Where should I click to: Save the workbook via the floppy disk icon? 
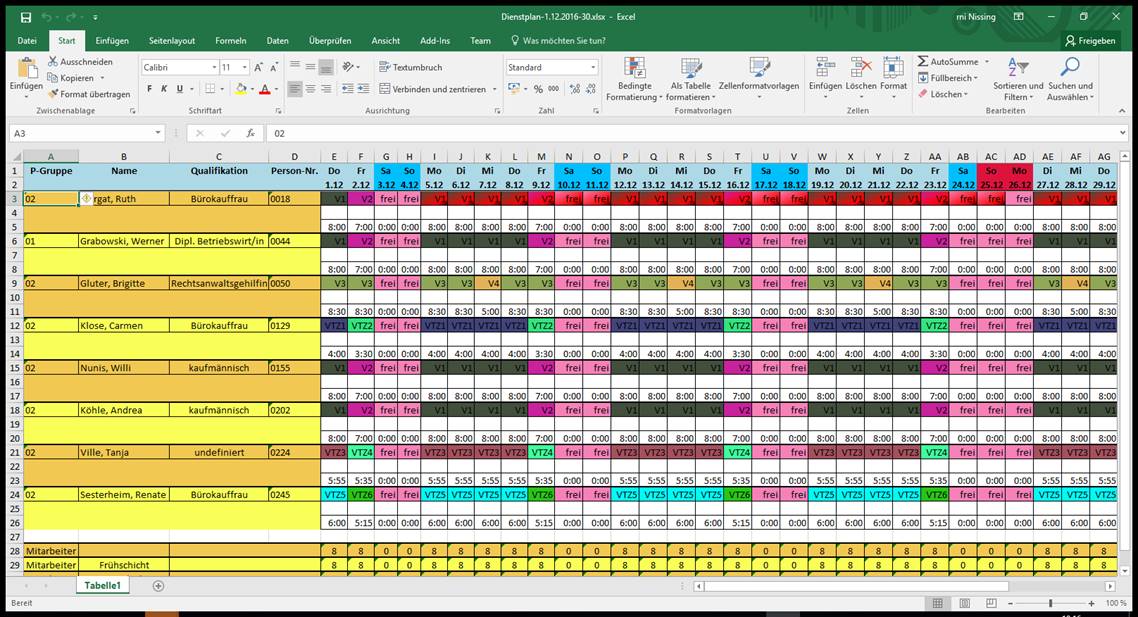(x=26, y=17)
